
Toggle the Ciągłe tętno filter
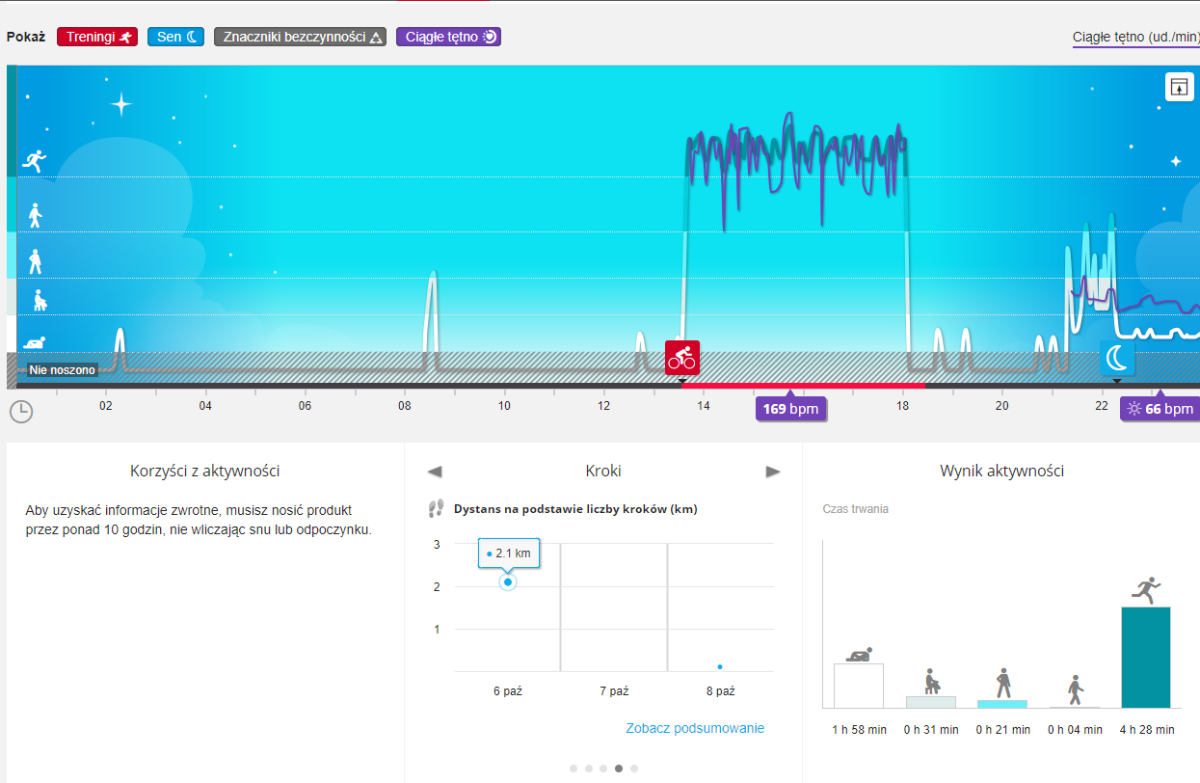pos(449,37)
